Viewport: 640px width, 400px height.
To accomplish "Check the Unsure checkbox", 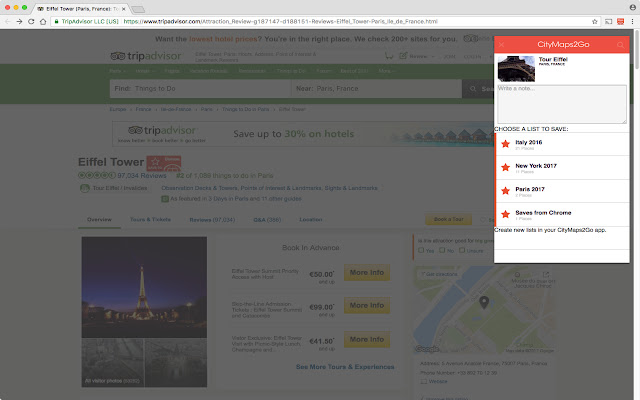I will click(462, 250).
